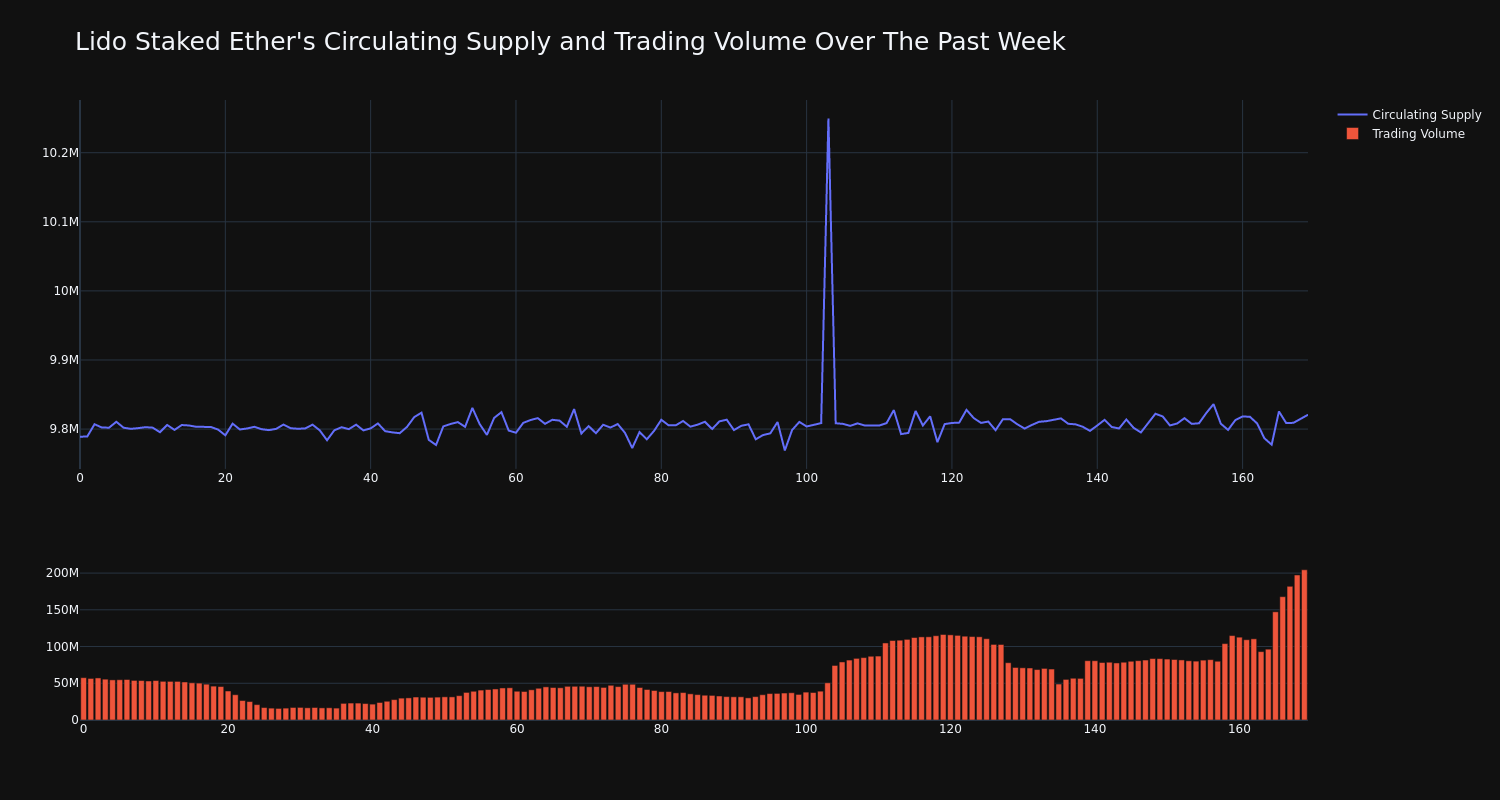
Task: Click the 9.8M y-axis label
Action: click(x=64, y=429)
